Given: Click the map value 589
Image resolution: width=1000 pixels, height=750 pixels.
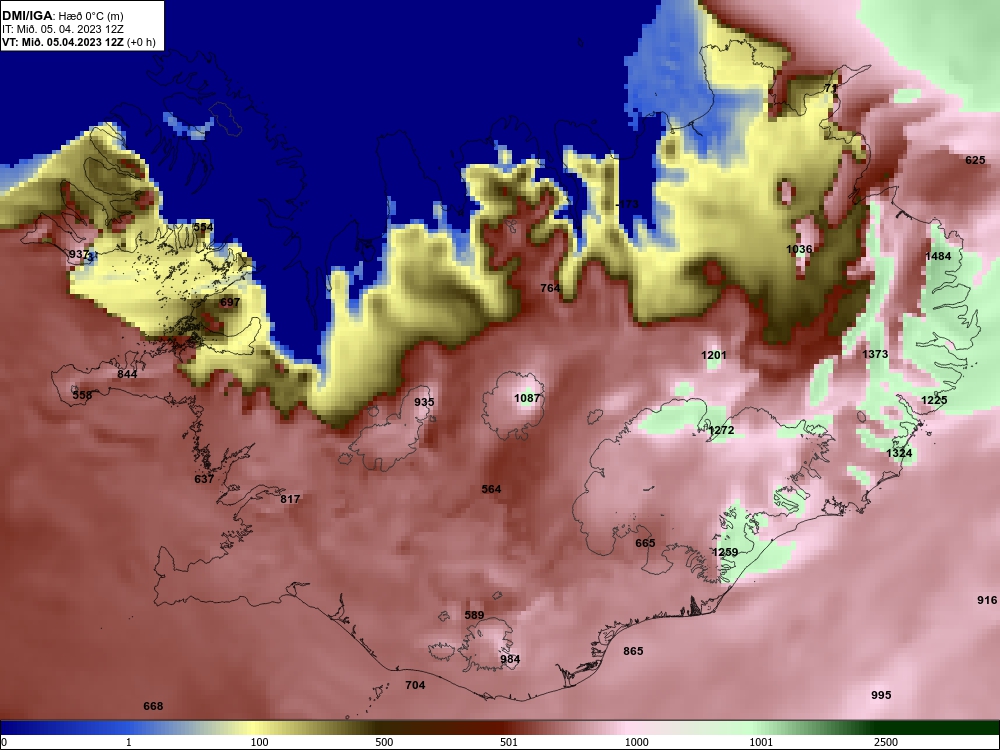Looking at the screenshot, I should [x=474, y=615].
